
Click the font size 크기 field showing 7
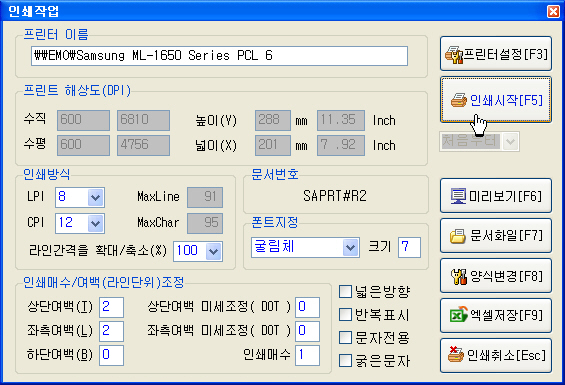tap(409, 247)
